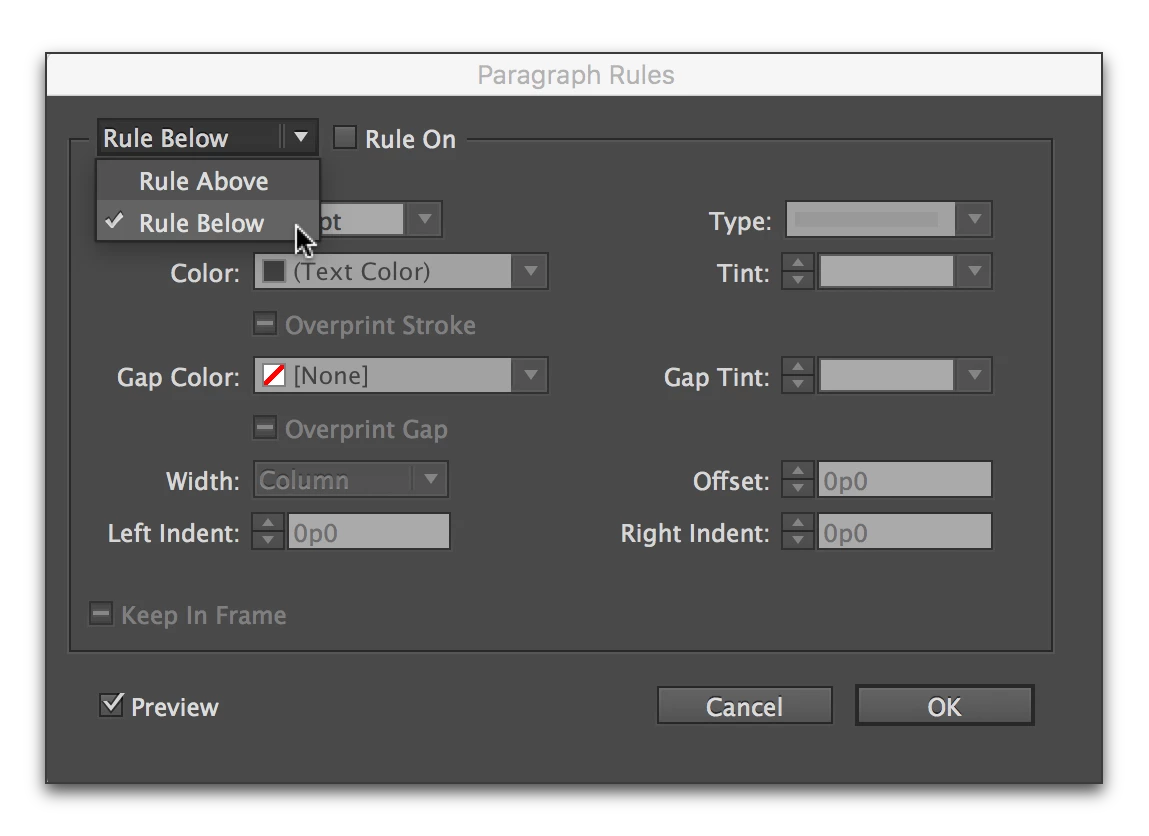Select Rule Above from the dropdown list
This screenshot has height=836, width=1149.
[x=204, y=181]
